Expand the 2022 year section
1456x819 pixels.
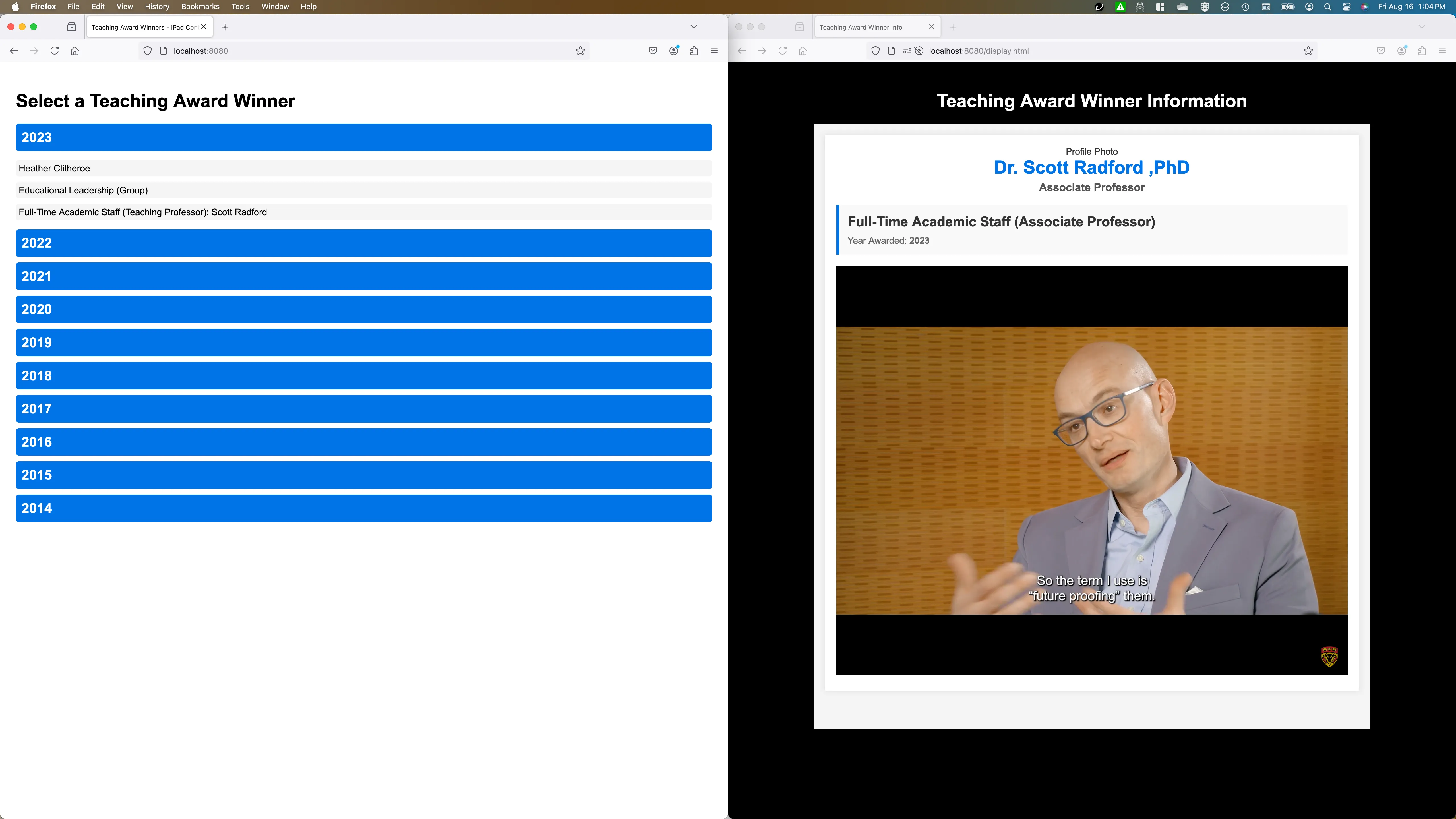pos(363,243)
